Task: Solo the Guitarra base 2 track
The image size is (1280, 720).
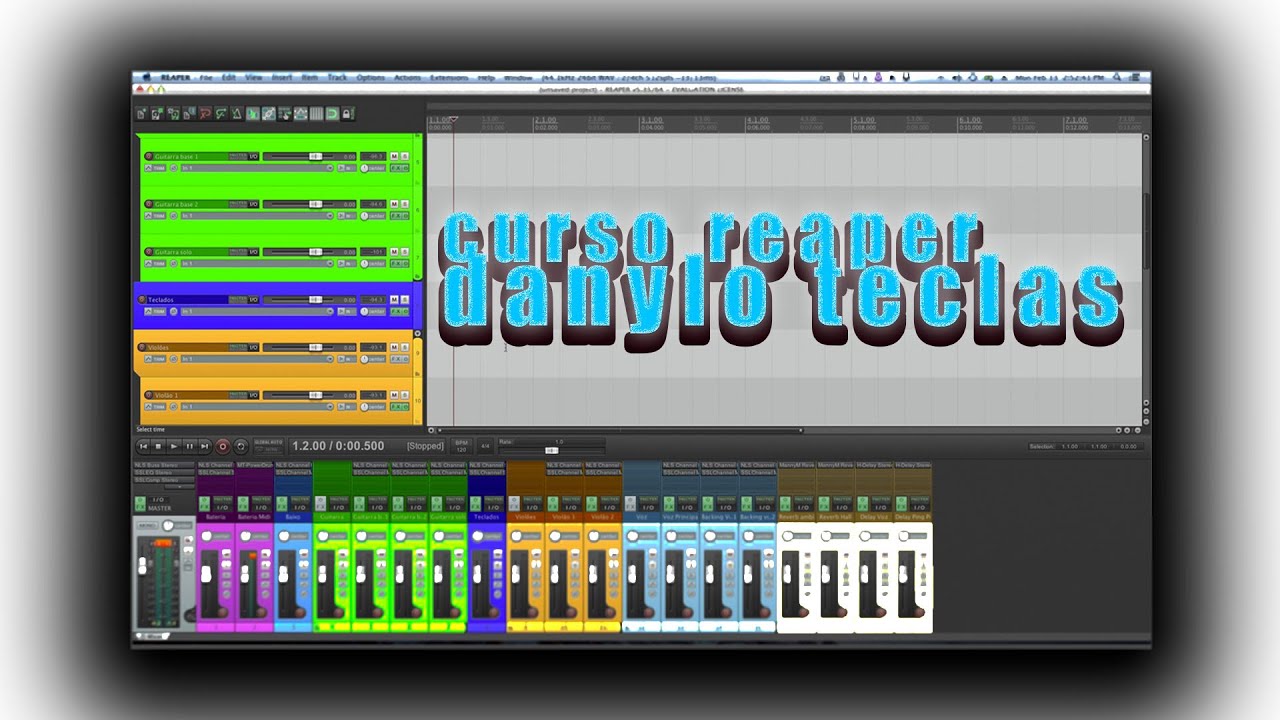Action: pos(404,204)
